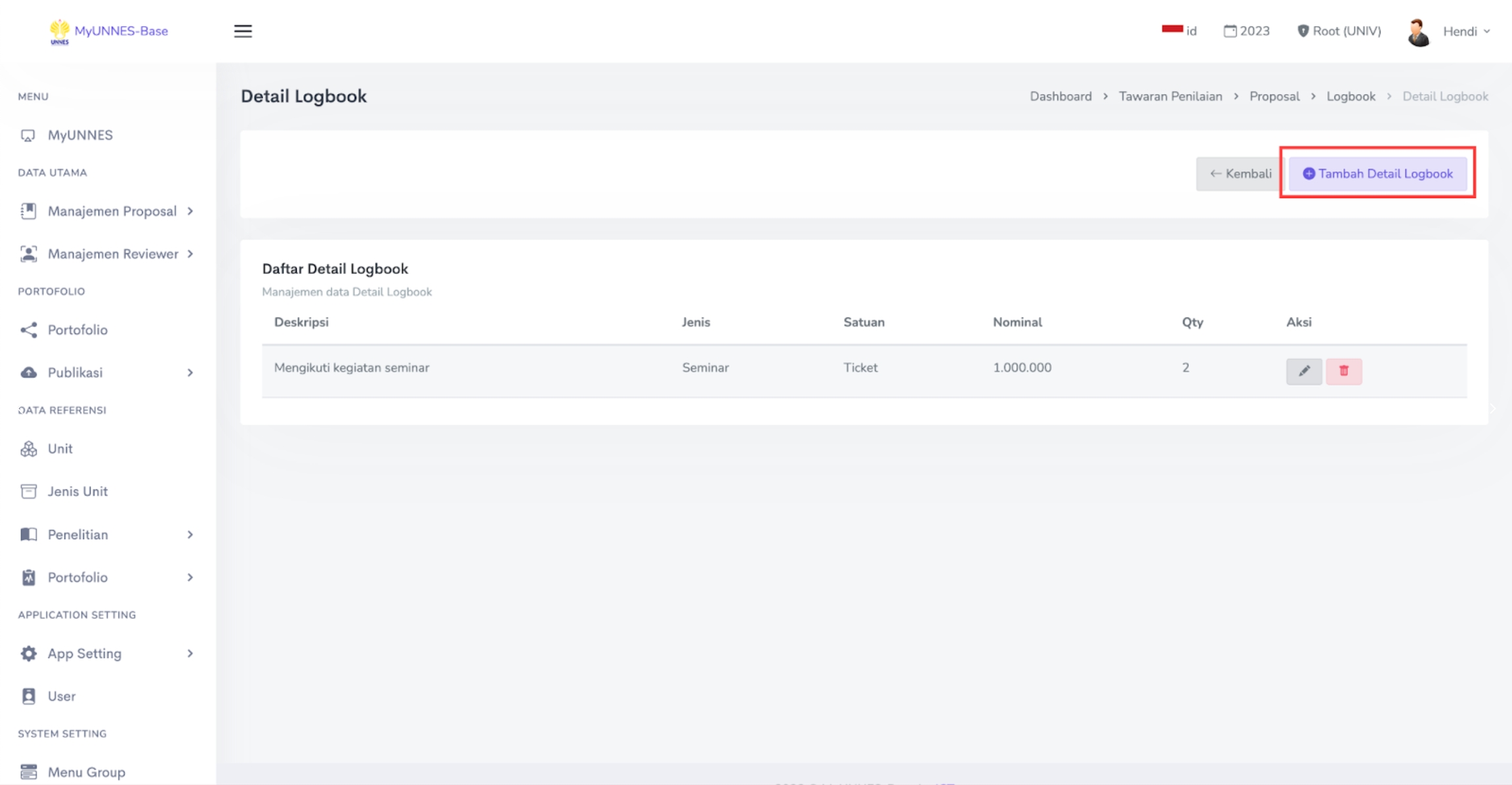The width and height of the screenshot is (1512, 785).
Task: Click the pencil edit icon in Aksi column
Action: point(1303,371)
